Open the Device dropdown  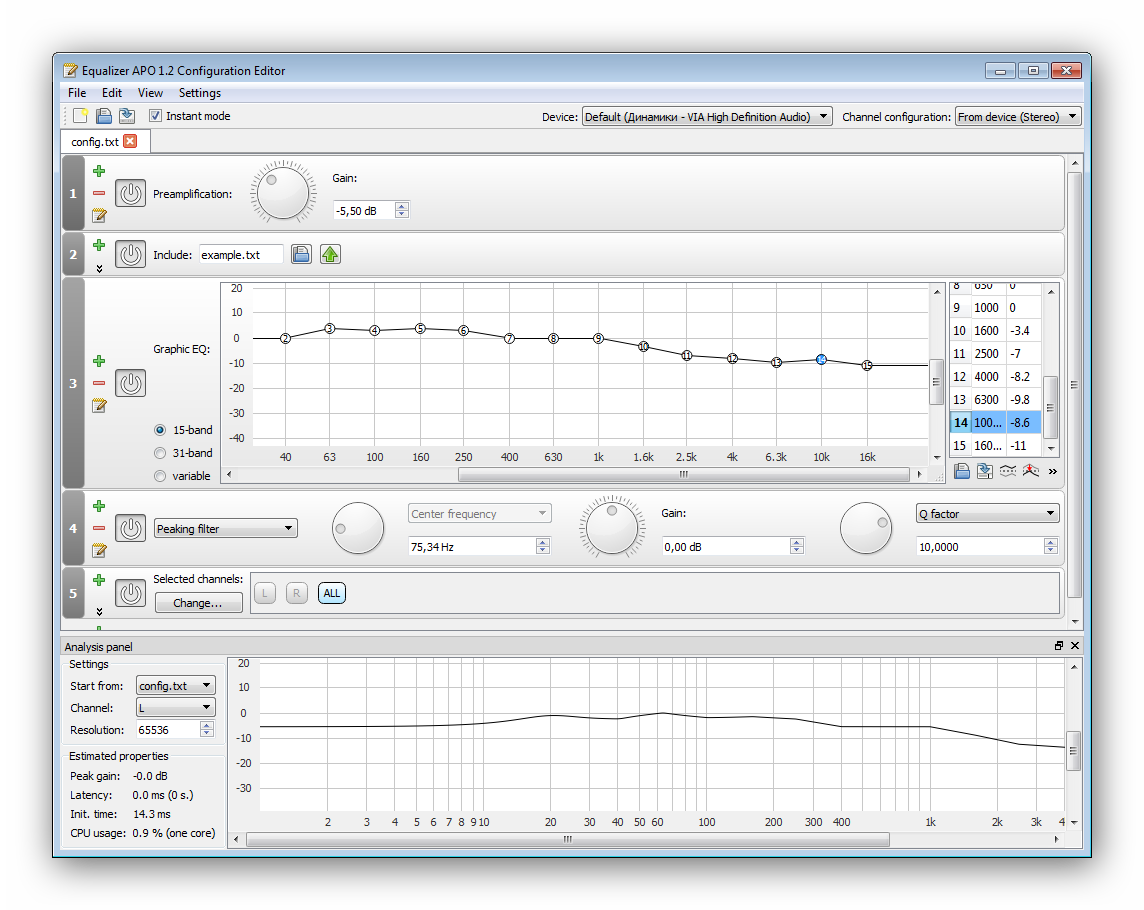click(x=706, y=116)
